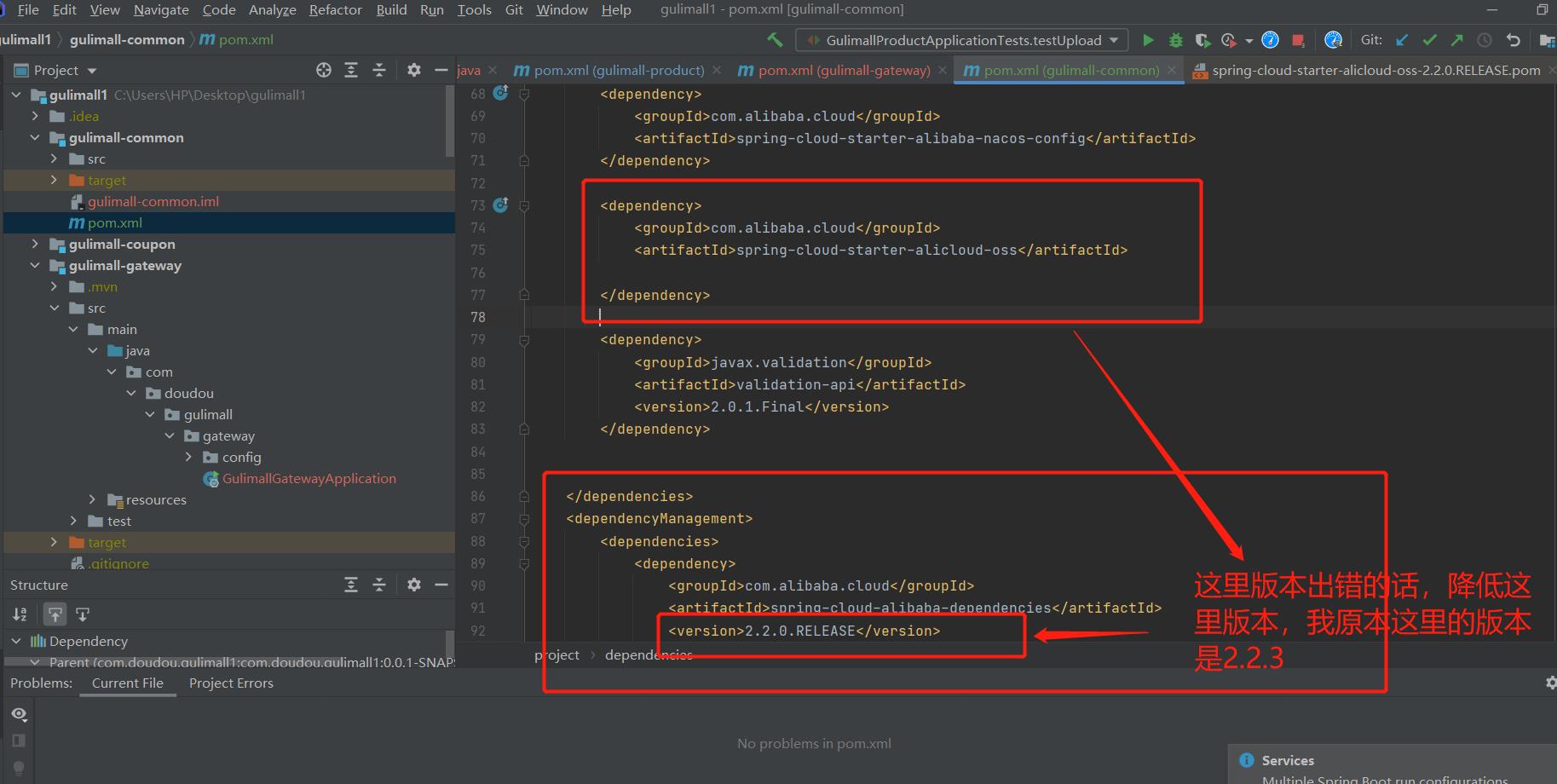1557x784 pixels.
Task: Click the Project tree vertical scrollbar
Action: (450, 121)
